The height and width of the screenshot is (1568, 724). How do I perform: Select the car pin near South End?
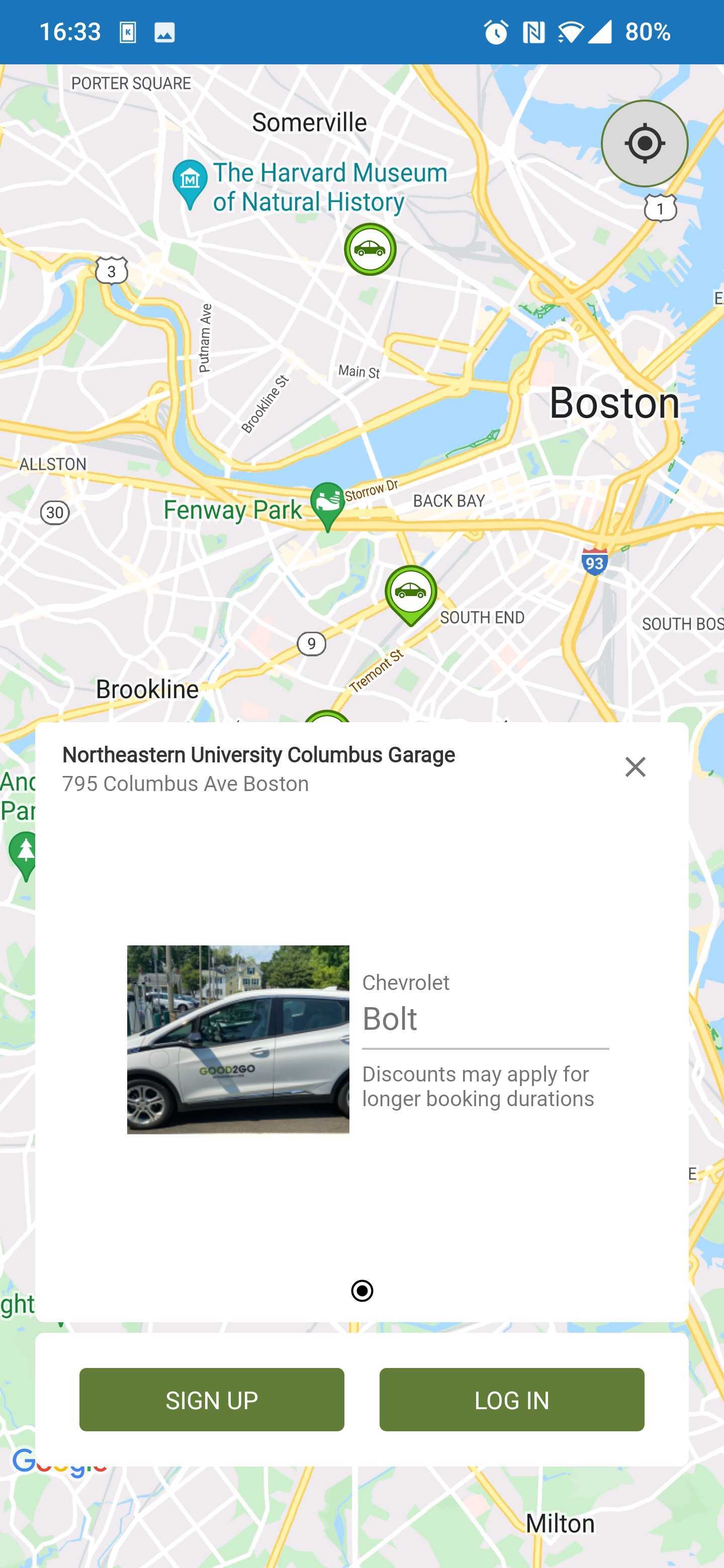411,594
